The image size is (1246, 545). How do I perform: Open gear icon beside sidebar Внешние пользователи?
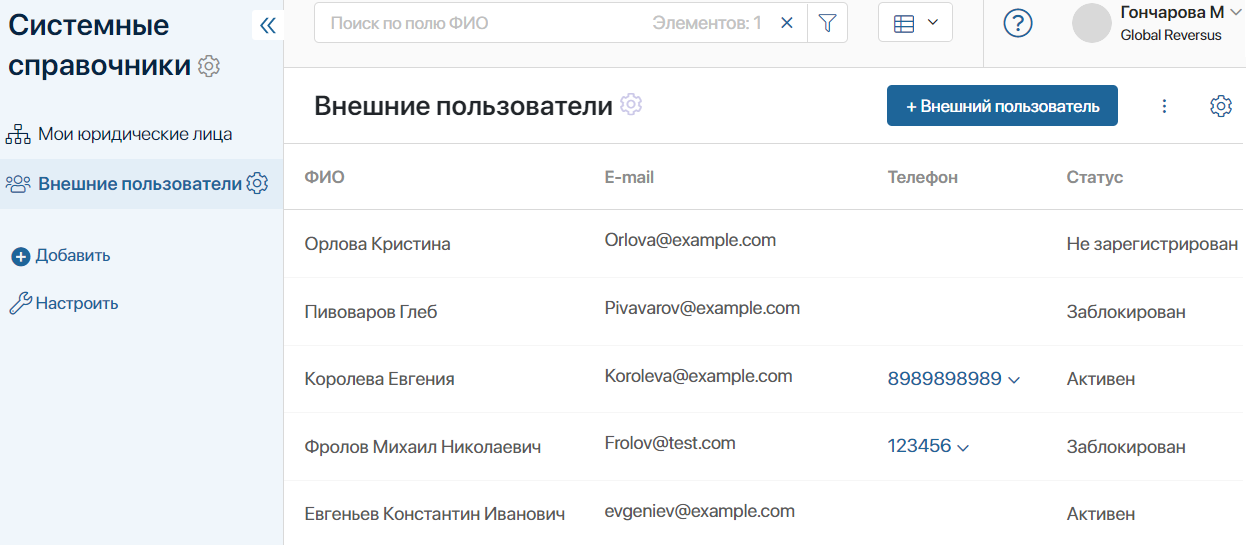coord(257,183)
